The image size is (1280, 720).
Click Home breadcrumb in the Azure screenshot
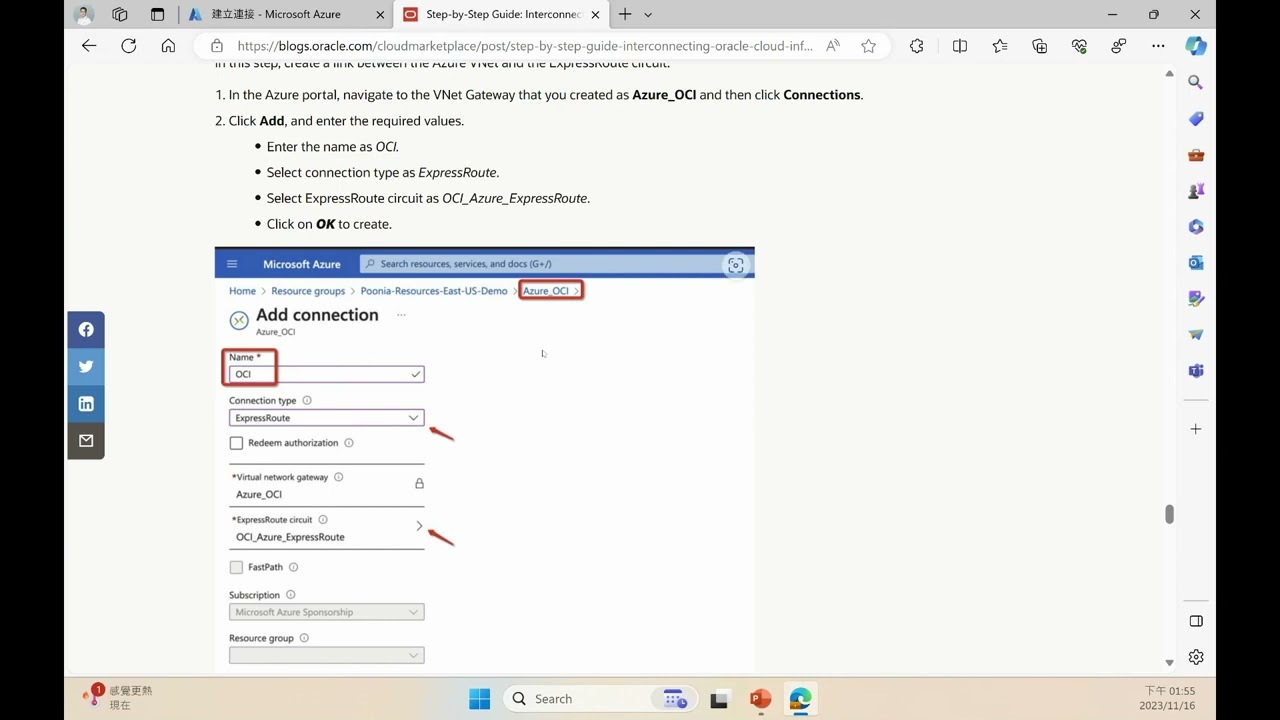[x=242, y=291]
